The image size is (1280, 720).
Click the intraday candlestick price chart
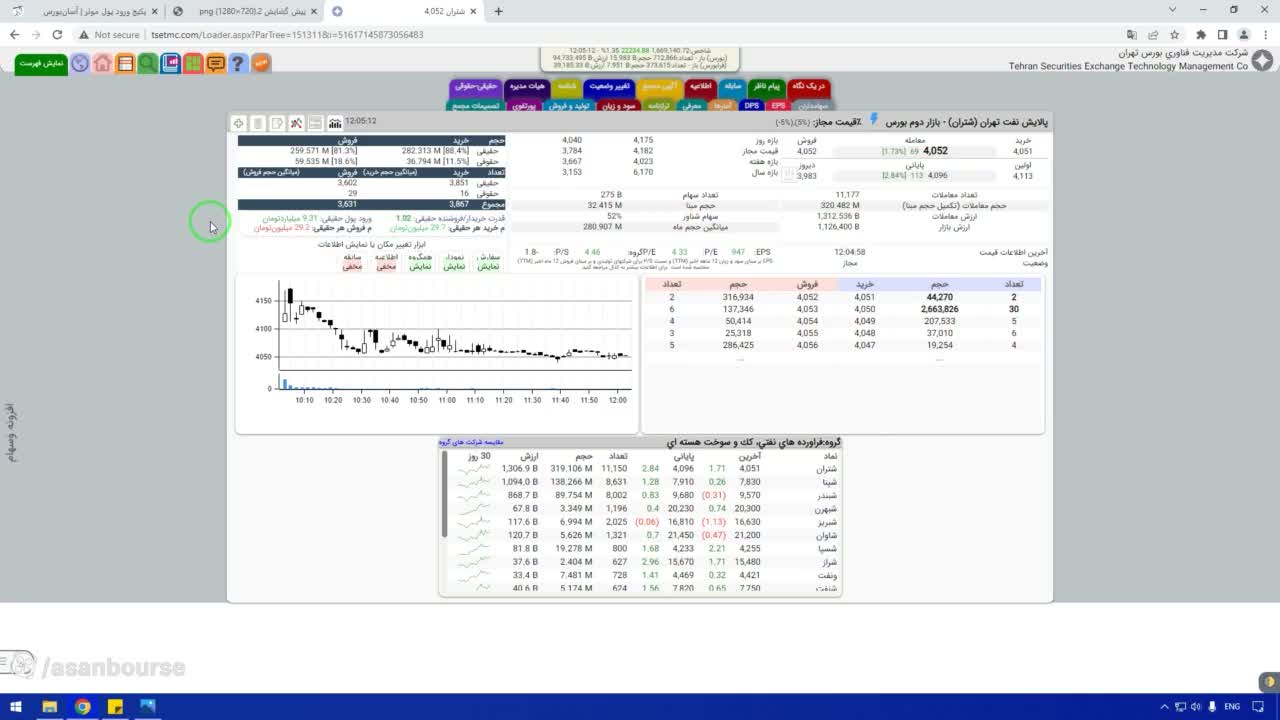455,325
